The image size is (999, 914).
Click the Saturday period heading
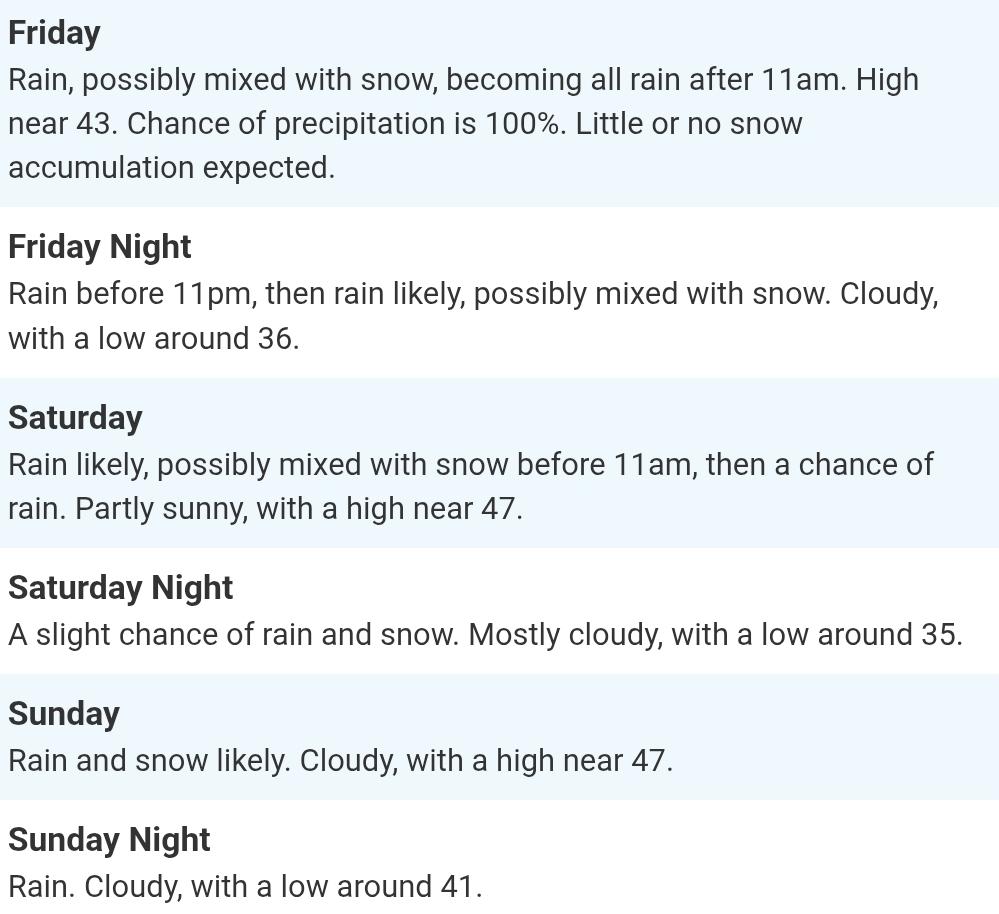coord(75,418)
